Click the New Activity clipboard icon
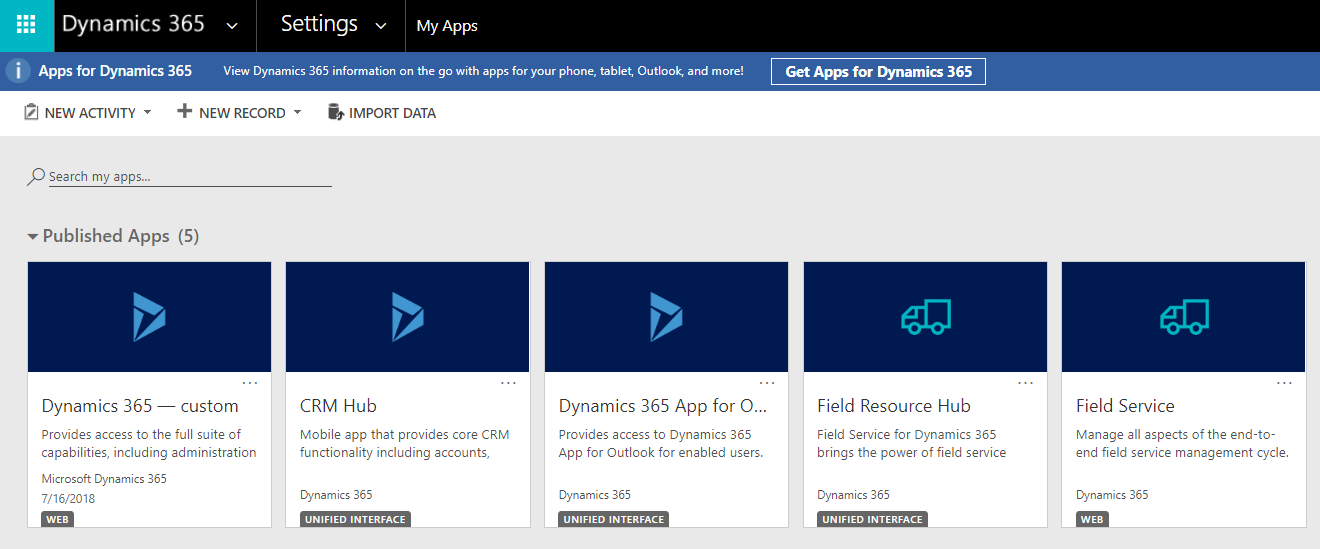The image size is (1320, 549). click(x=32, y=112)
